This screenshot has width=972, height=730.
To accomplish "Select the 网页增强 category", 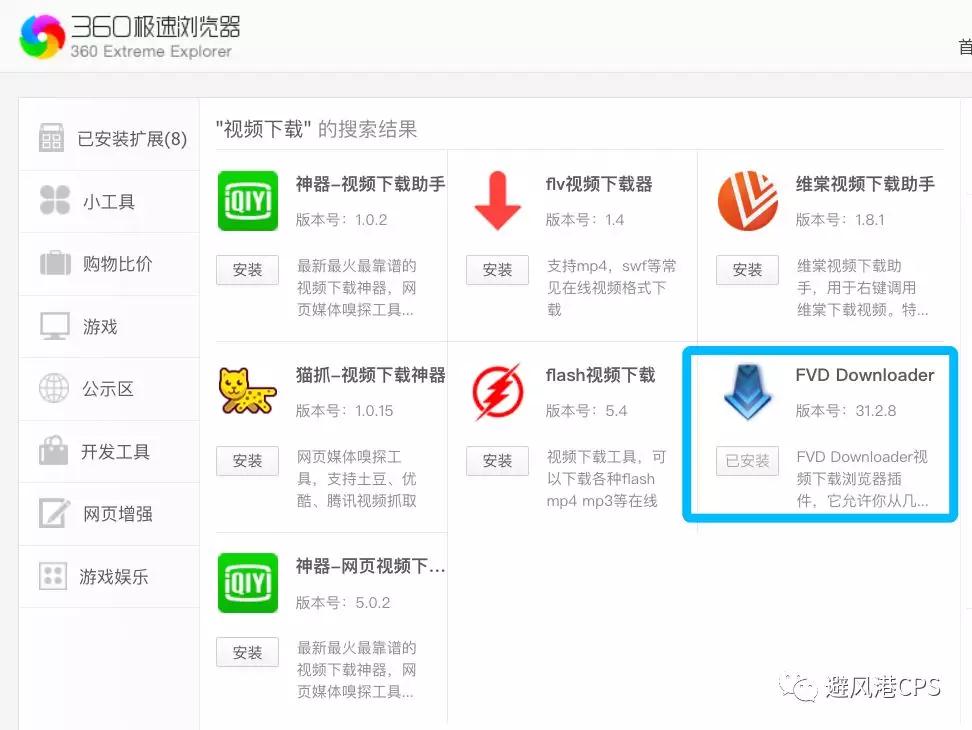I will [109, 514].
